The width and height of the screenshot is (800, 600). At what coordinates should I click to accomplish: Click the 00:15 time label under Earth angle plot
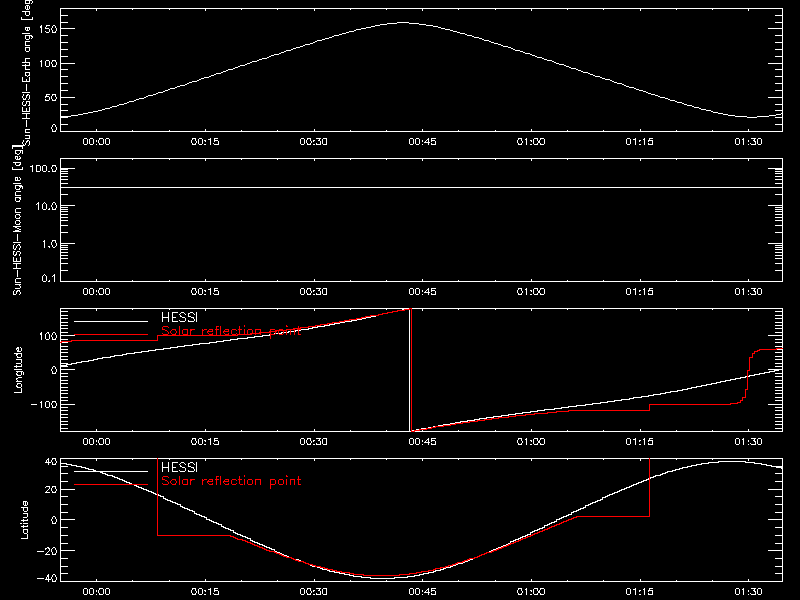coord(205,142)
